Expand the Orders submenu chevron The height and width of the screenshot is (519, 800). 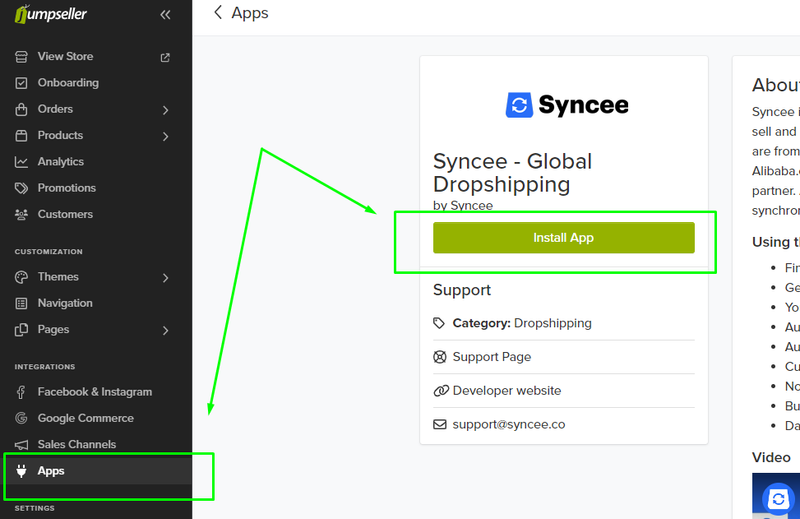point(165,110)
